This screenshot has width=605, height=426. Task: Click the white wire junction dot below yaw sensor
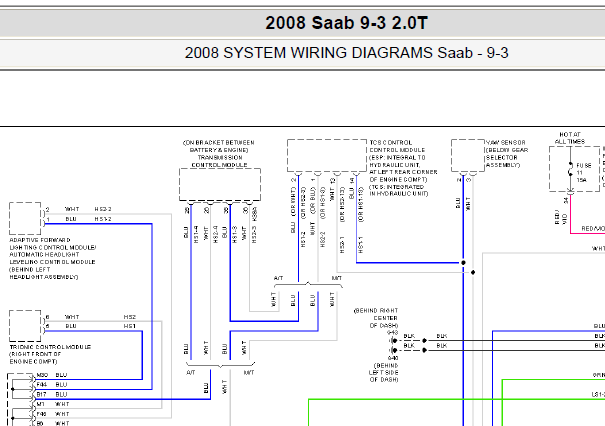473,272
